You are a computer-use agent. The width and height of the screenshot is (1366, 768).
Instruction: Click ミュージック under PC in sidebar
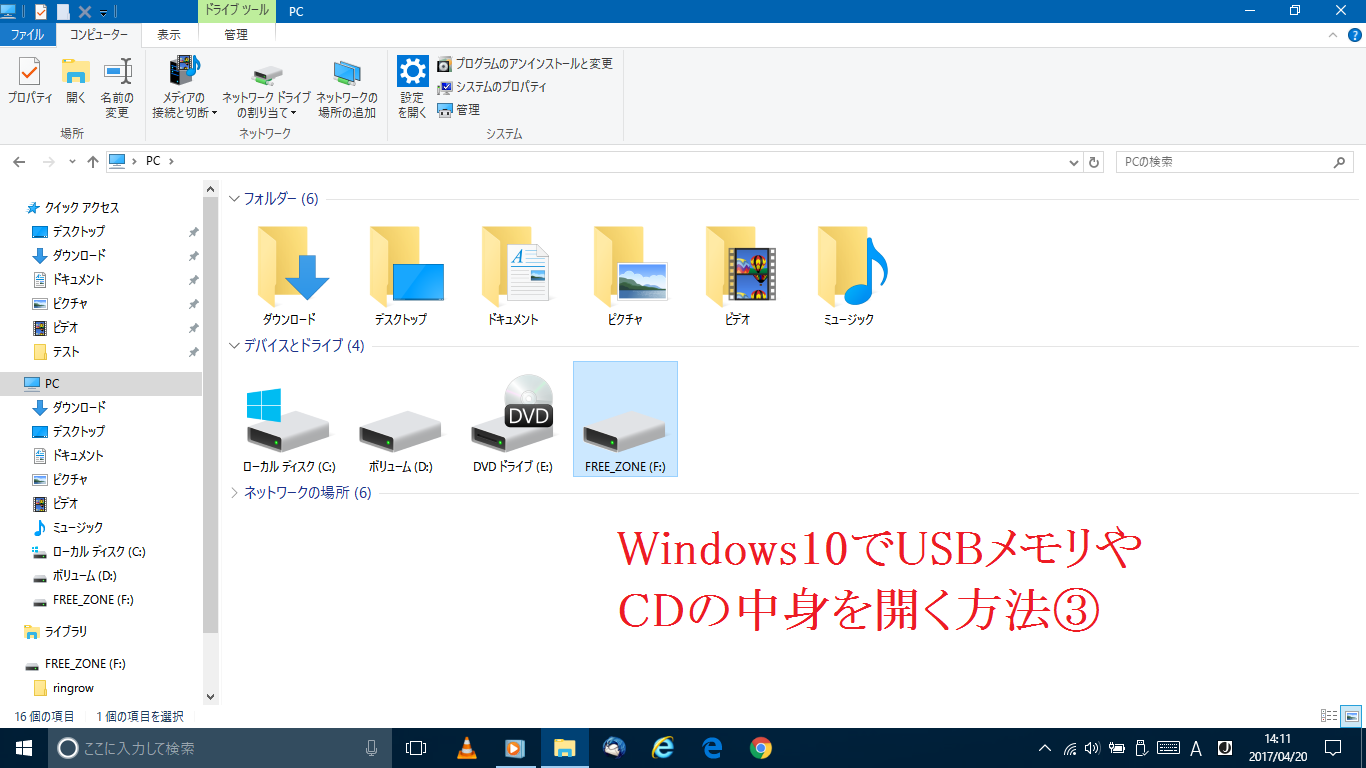click(78, 528)
